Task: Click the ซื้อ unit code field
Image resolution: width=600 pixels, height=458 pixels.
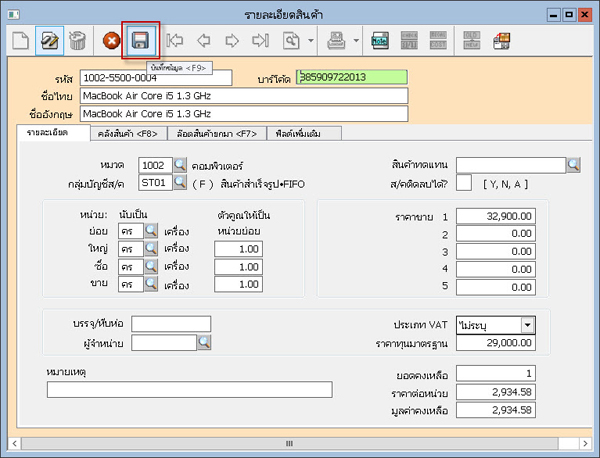Action: [x=131, y=266]
